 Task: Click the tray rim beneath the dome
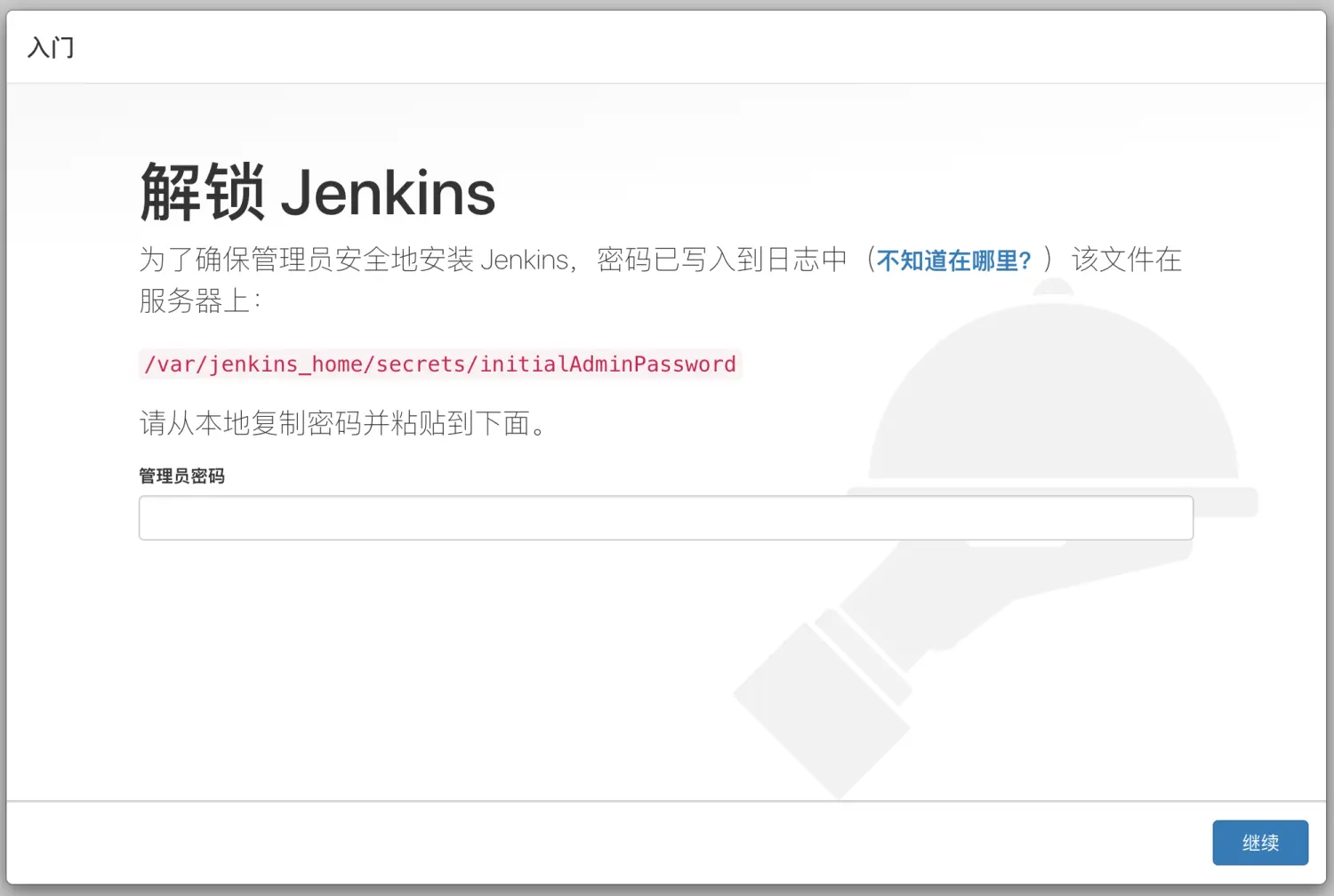(1053, 502)
